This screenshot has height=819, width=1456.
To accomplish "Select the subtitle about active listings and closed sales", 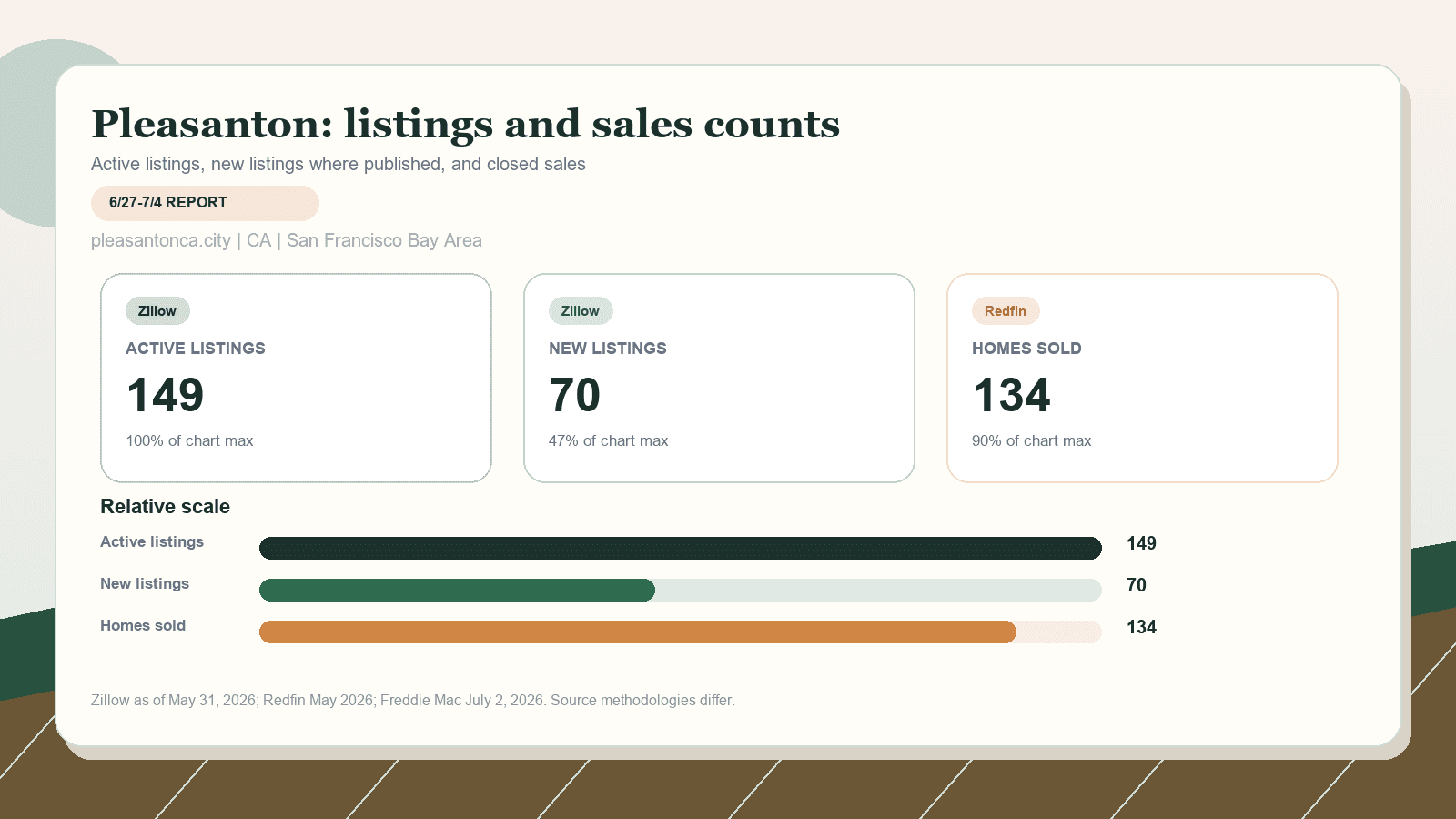I will coord(339,164).
